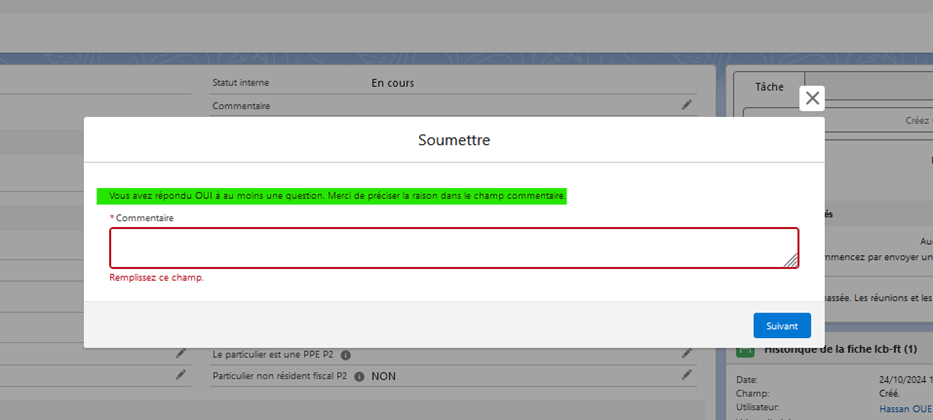Close the Soumettre dialog with the X
The height and width of the screenshot is (420, 933).
click(812, 98)
